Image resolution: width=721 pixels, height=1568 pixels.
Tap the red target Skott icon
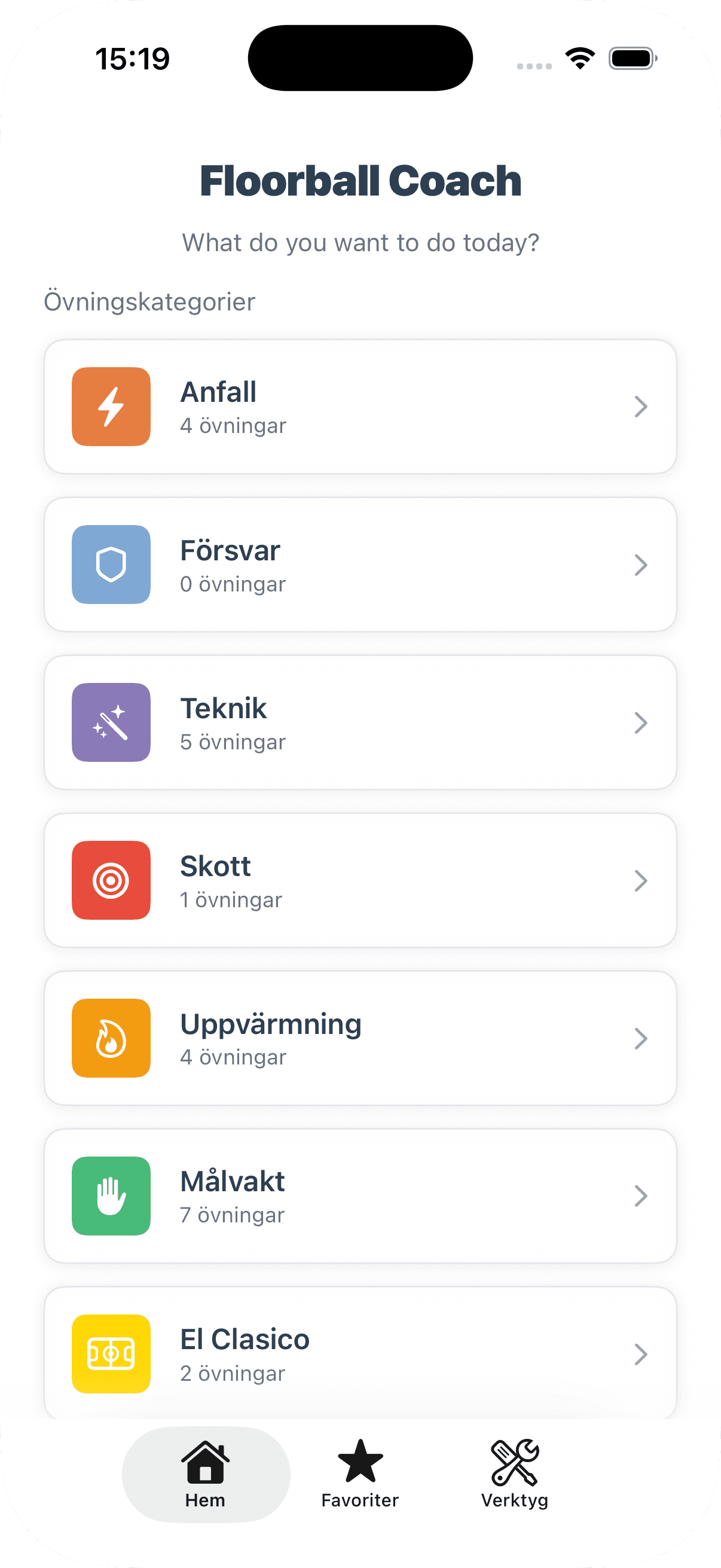point(111,880)
